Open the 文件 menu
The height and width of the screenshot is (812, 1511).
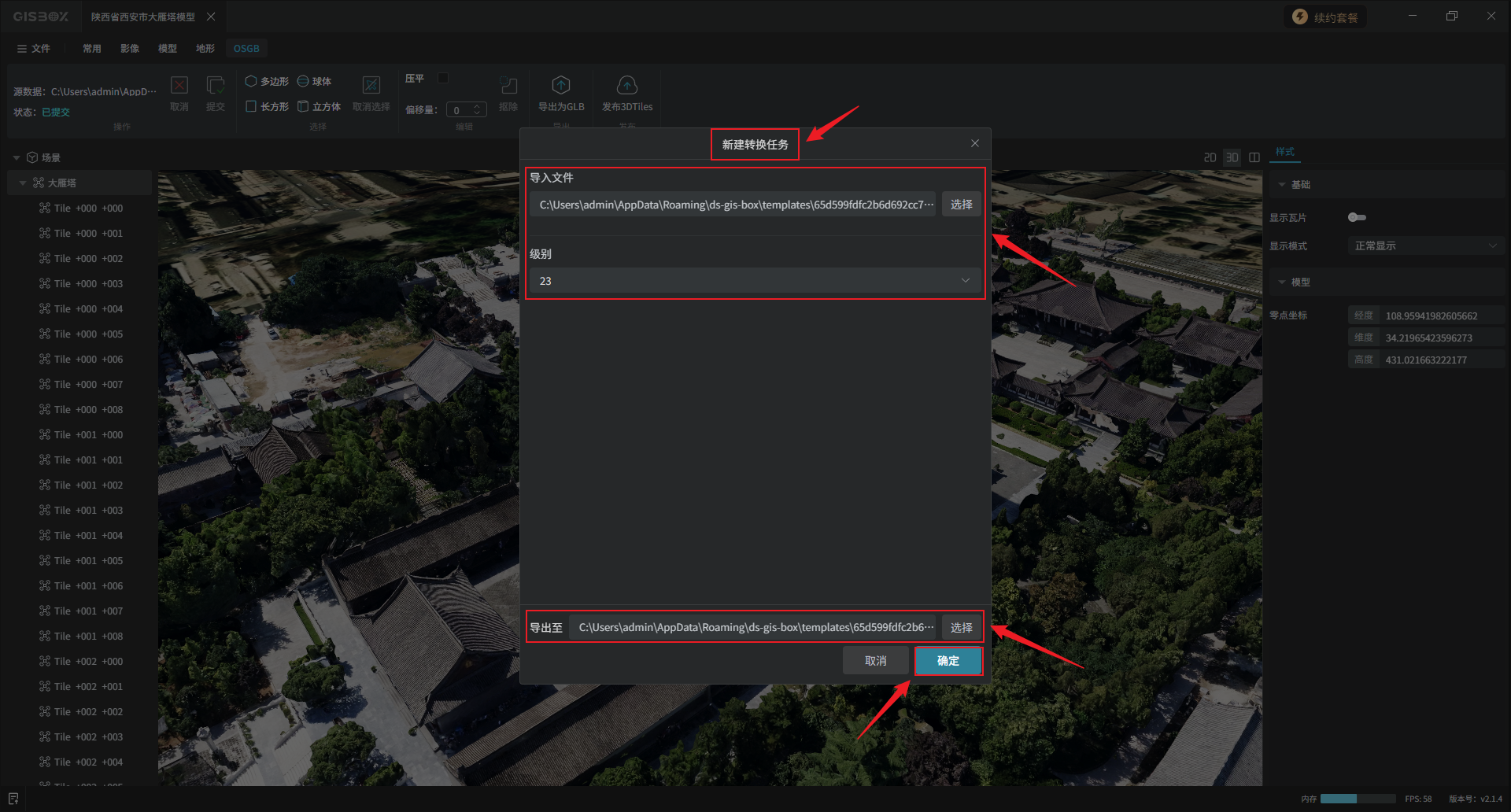(34, 49)
